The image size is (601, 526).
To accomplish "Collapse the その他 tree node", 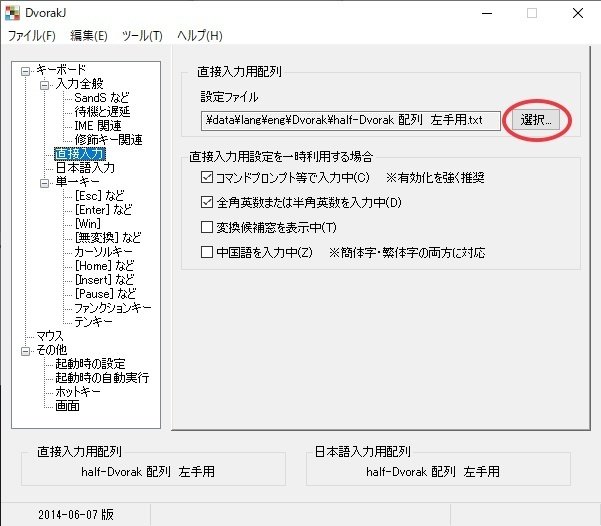I will (x=25, y=351).
